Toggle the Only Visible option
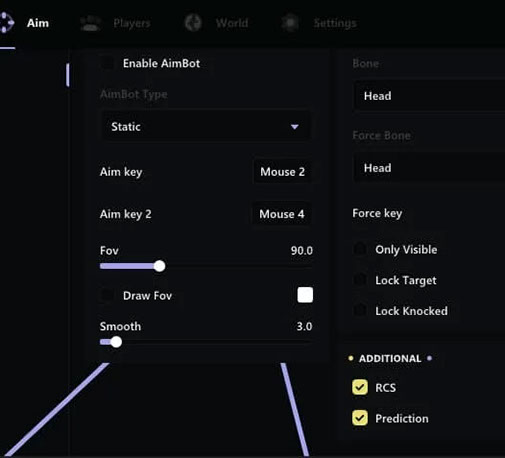The width and height of the screenshot is (505, 458). point(360,249)
